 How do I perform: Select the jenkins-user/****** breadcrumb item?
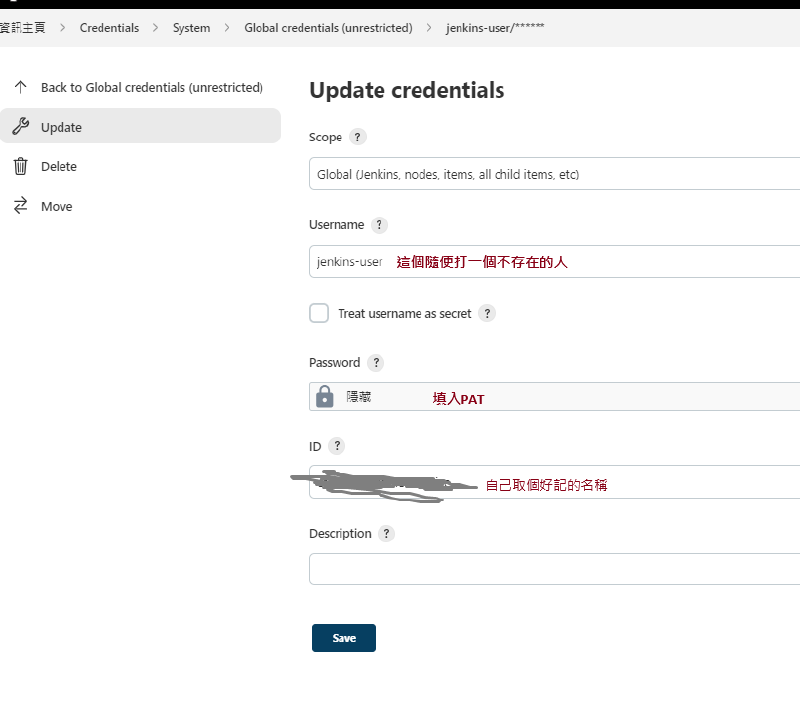click(x=495, y=28)
